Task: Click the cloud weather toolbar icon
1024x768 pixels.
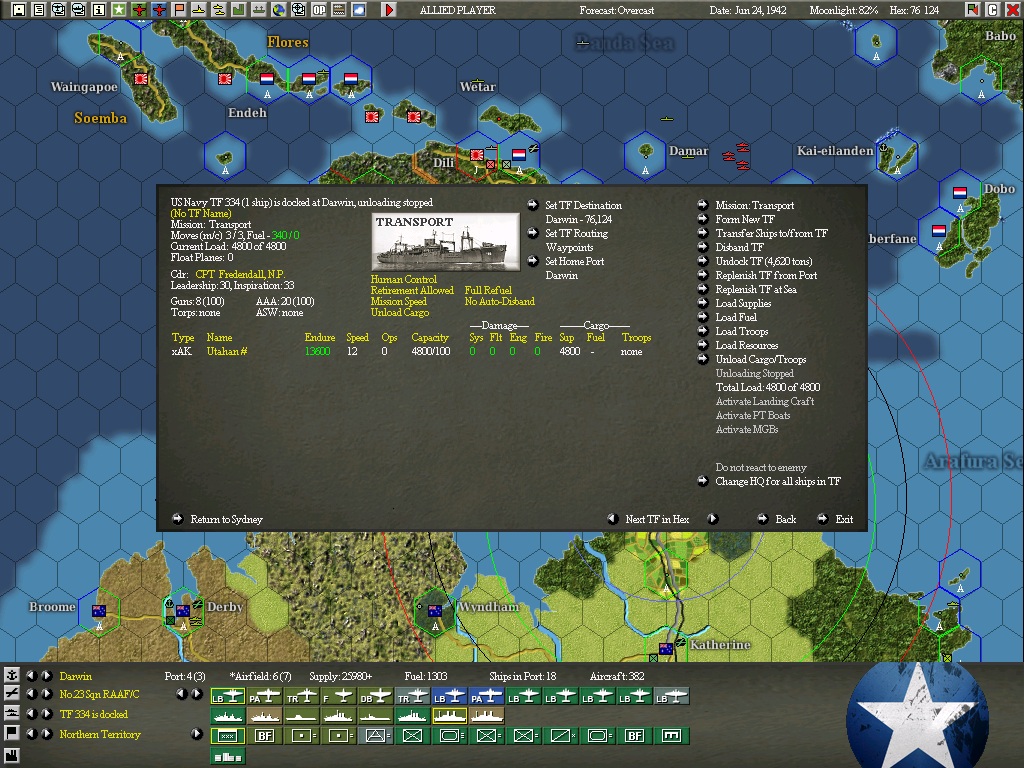Action: [x=359, y=10]
